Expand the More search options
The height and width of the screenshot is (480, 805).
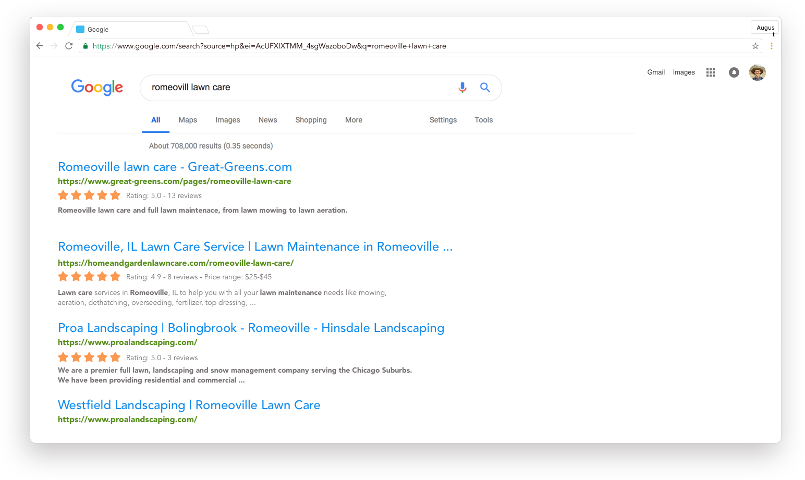pos(354,120)
